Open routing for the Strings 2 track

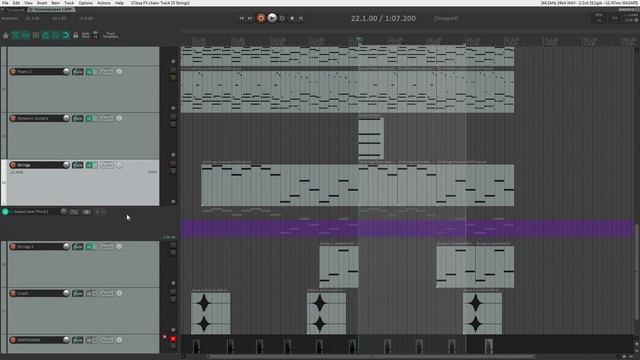click(78, 247)
